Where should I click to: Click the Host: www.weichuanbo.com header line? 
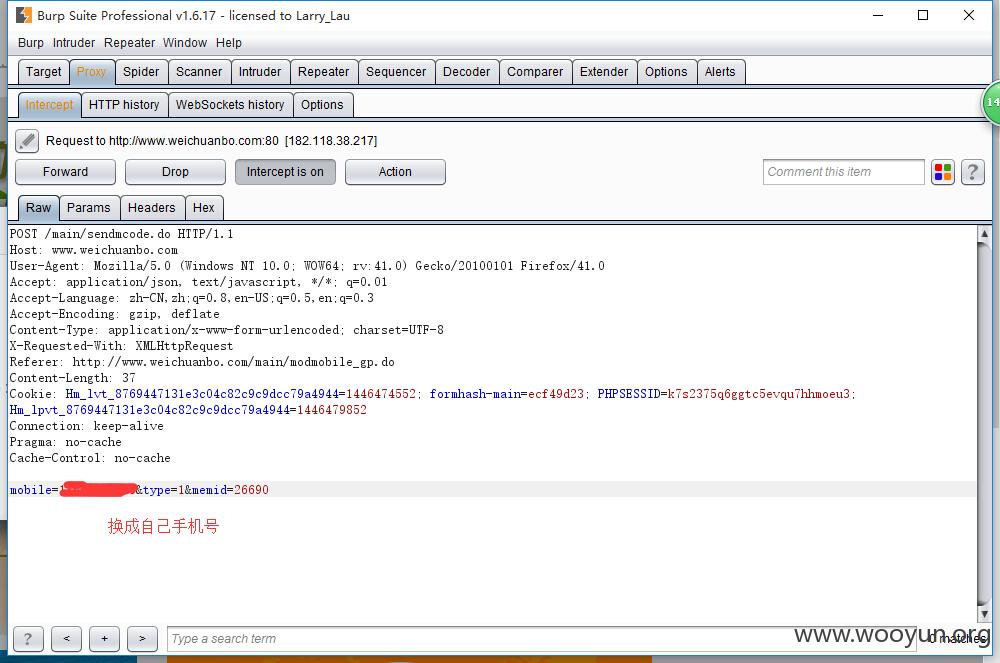(94, 250)
